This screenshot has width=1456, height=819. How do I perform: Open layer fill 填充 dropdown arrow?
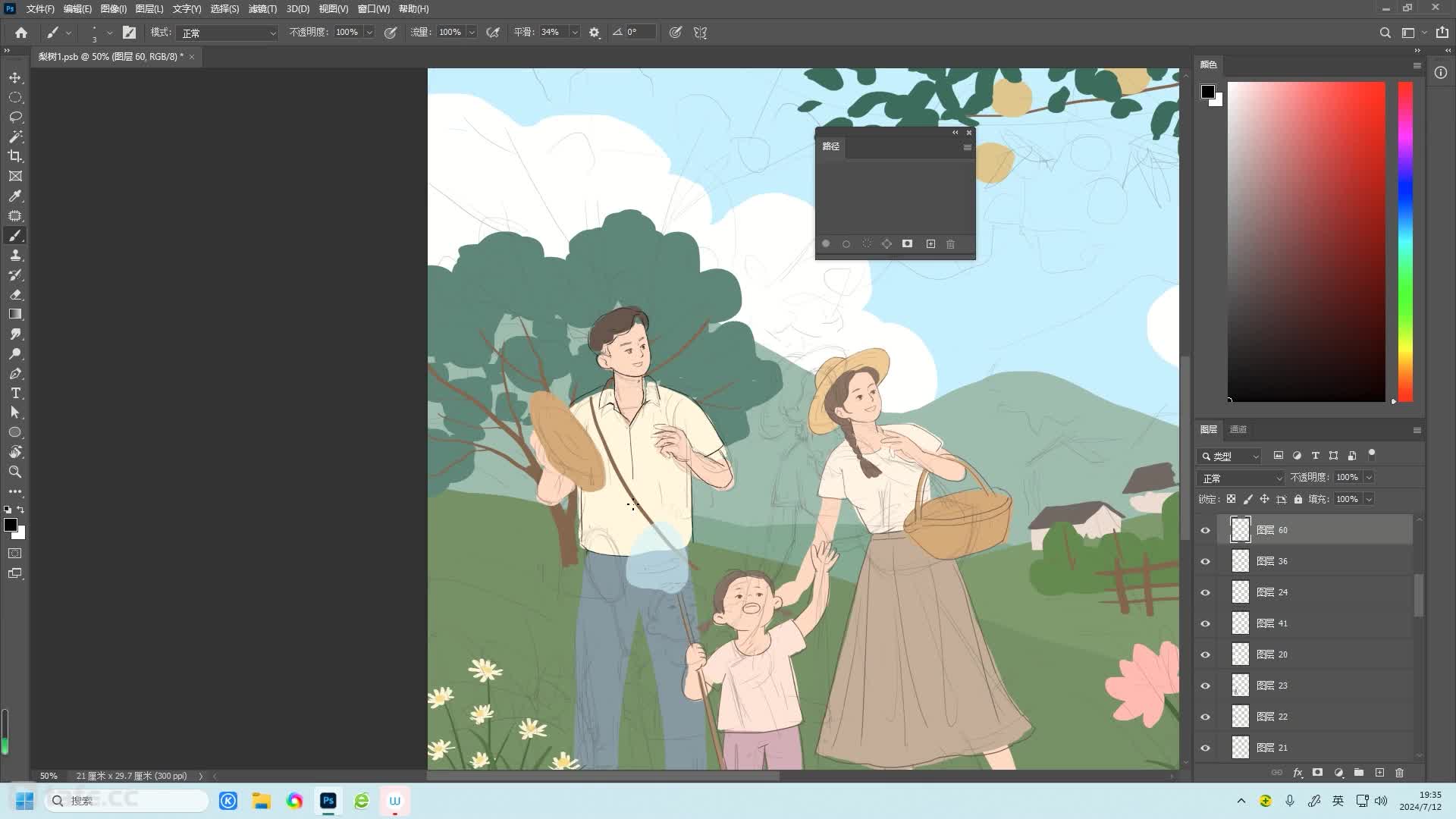coord(1370,499)
